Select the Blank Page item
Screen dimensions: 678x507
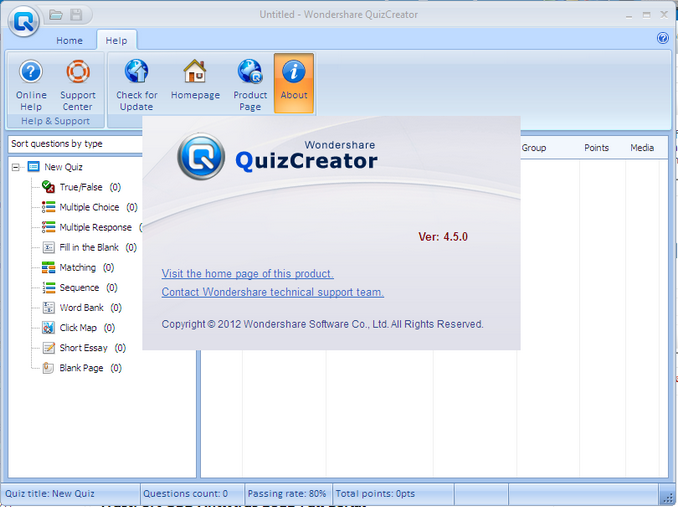82,368
